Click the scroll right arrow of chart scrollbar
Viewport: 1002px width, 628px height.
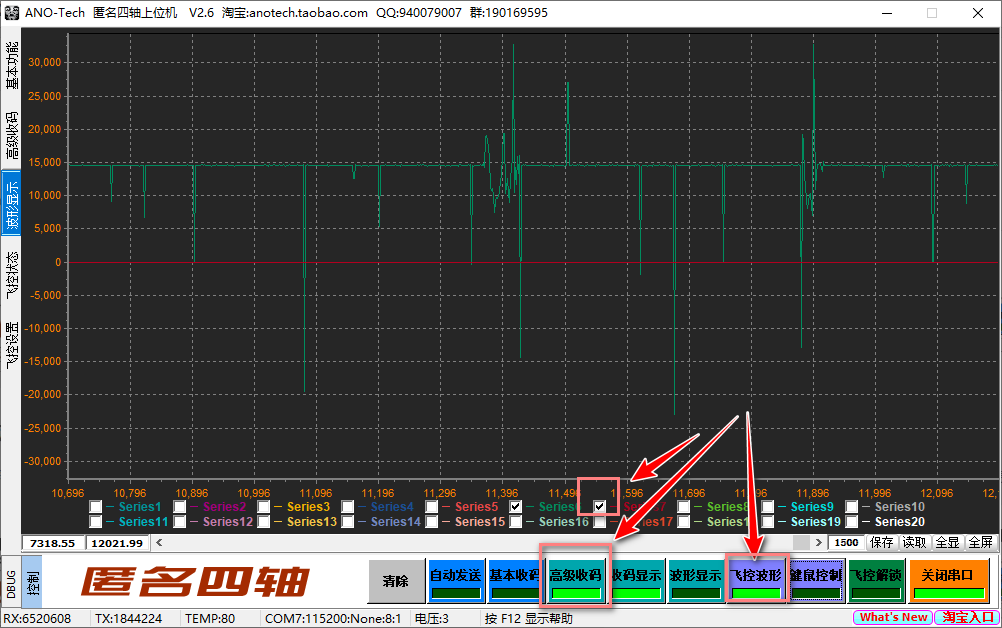pos(819,542)
